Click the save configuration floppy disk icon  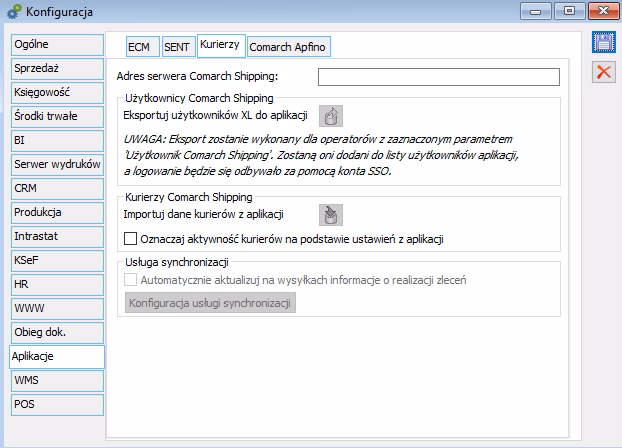603,43
